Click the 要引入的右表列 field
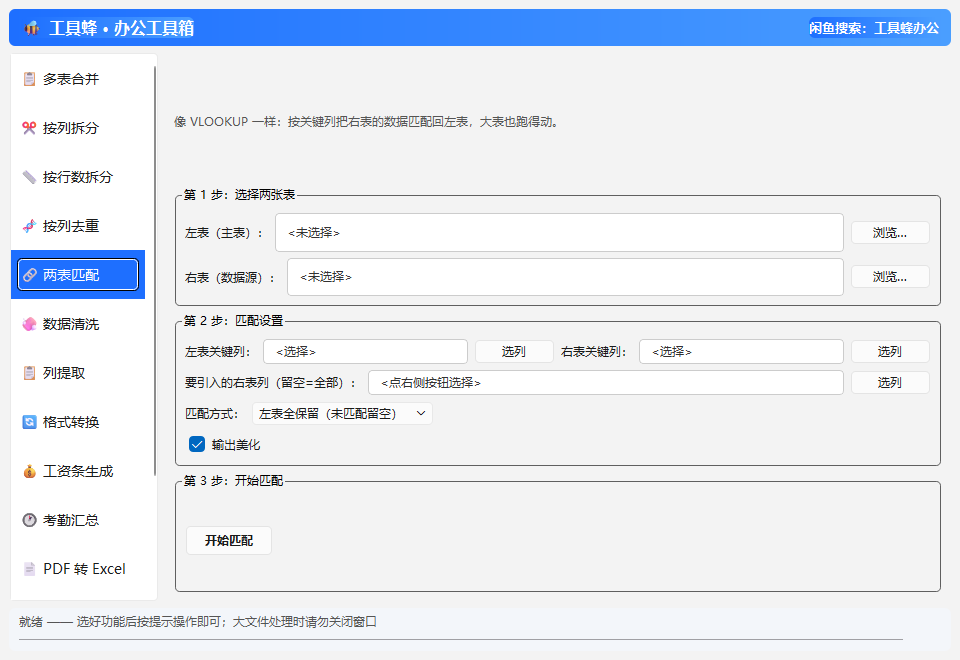The width and height of the screenshot is (960, 660). pos(606,383)
